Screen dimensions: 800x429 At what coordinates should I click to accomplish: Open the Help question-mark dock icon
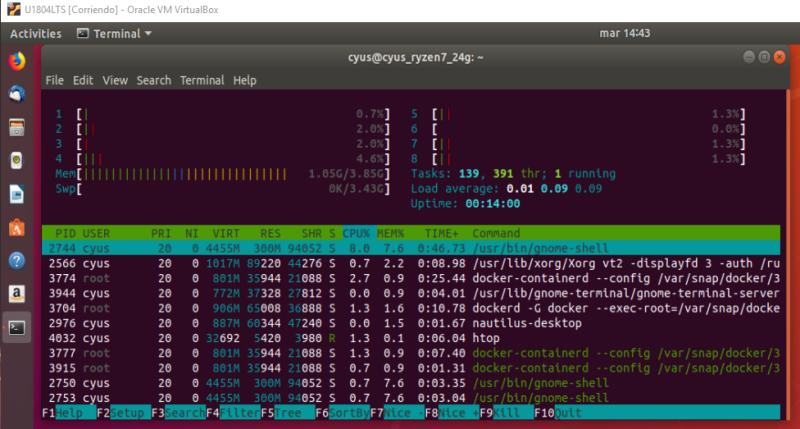click(x=17, y=261)
